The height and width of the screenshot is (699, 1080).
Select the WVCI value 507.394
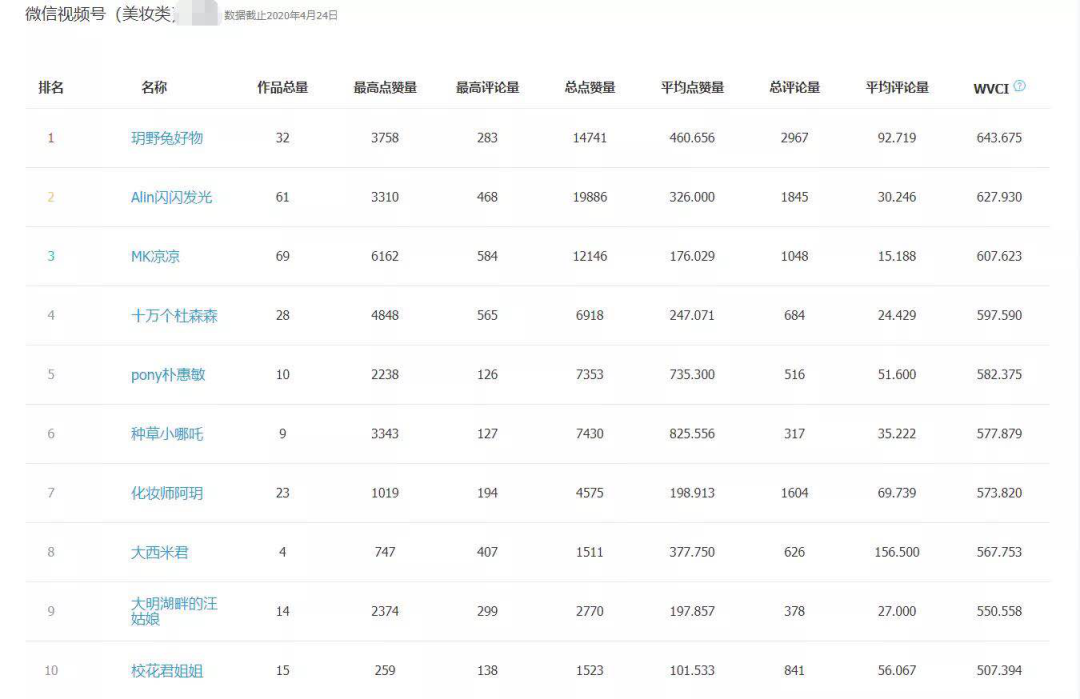999,671
